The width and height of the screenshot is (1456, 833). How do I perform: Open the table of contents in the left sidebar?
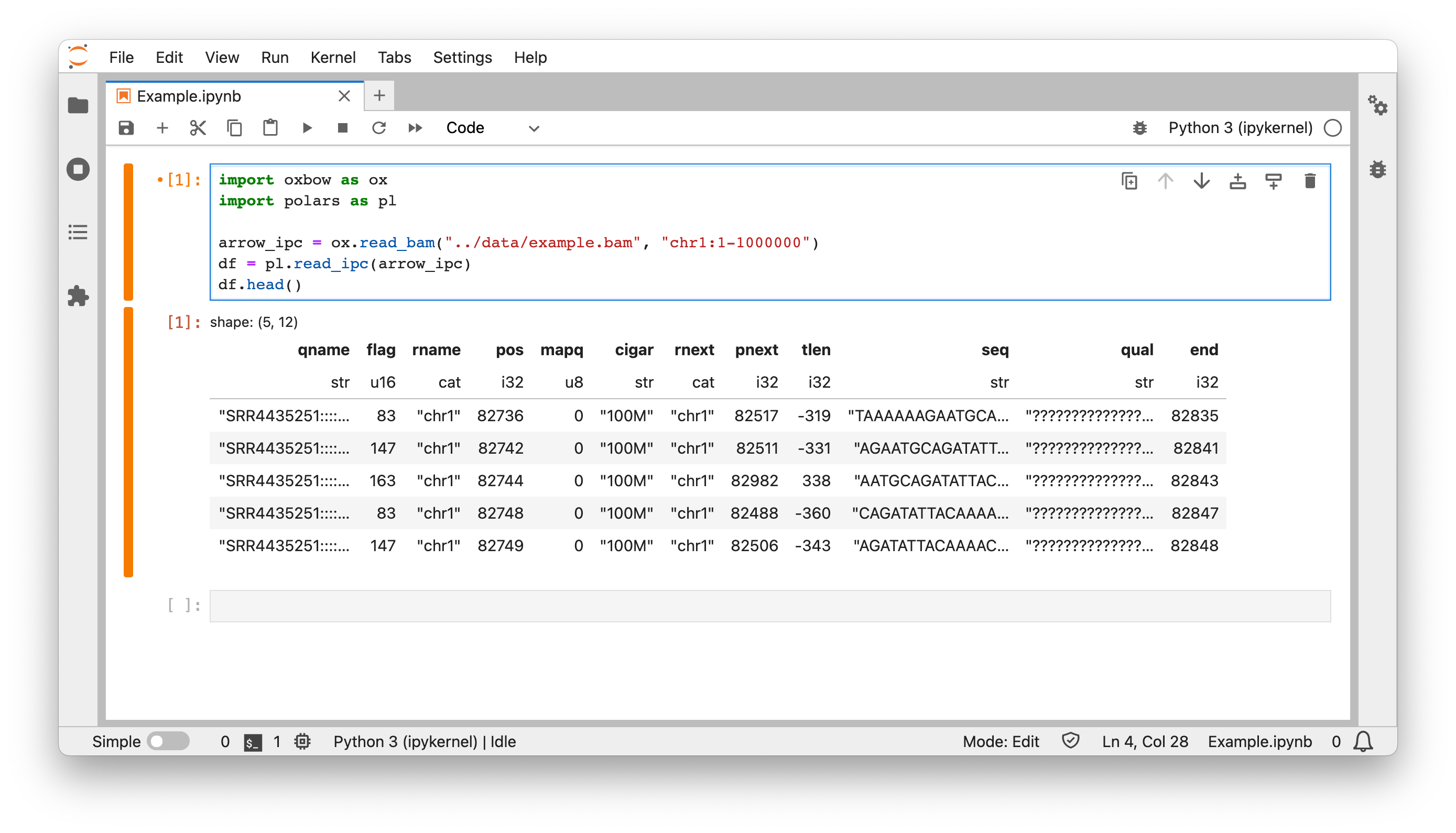tap(78, 232)
